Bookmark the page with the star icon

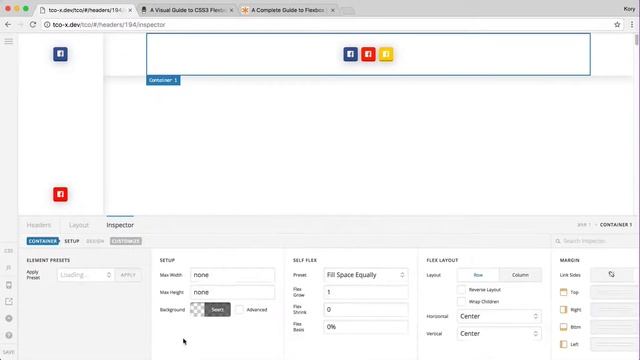pyautogui.click(x=617, y=24)
